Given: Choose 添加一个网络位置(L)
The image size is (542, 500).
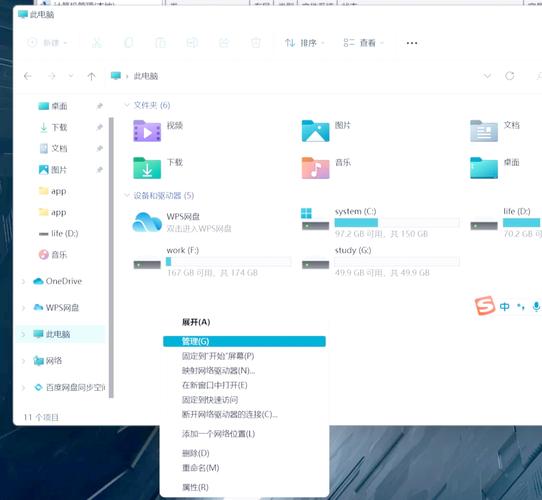Looking at the screenshot, I should pos(218,434).
